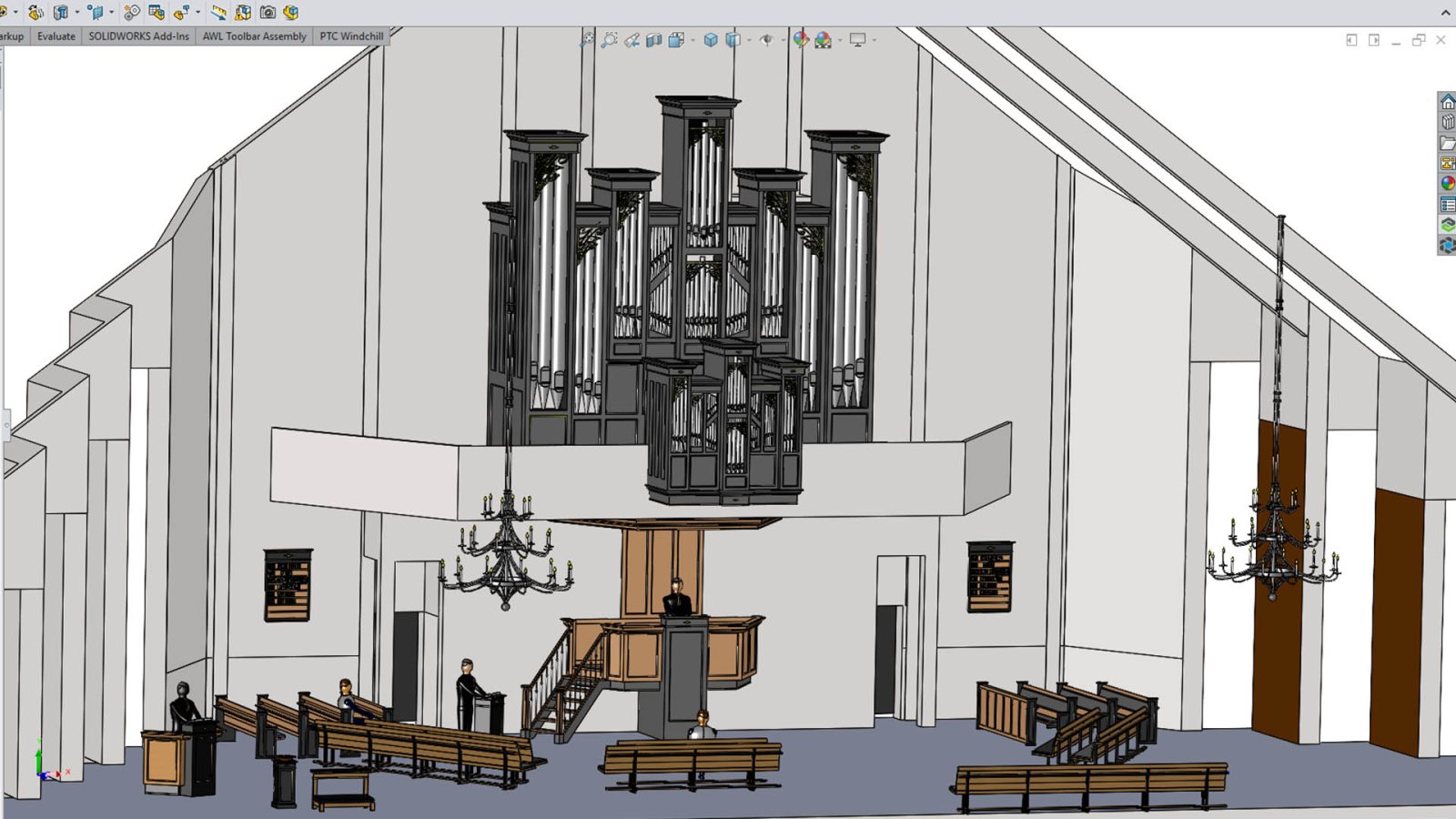
Task: Click the right window tile button
Action: 1374,40
